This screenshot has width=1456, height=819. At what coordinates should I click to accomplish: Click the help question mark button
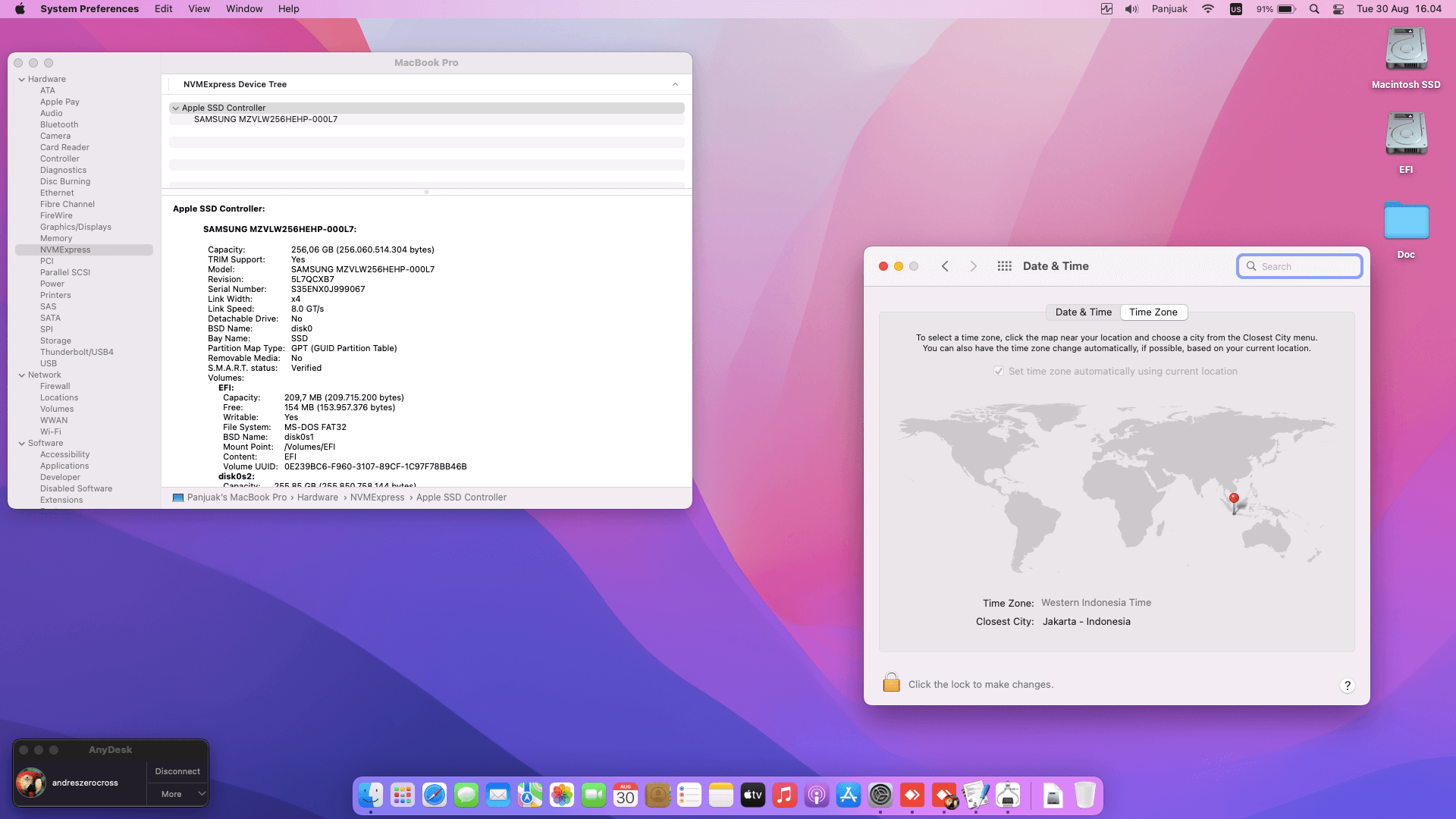[x=1347, y=686]
